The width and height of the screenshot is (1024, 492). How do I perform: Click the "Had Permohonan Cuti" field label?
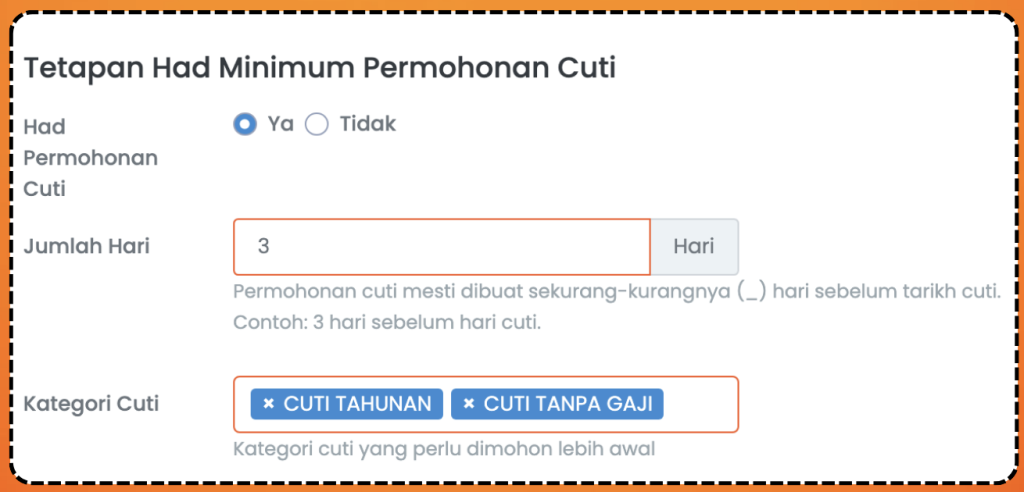[x=90, y=157]
